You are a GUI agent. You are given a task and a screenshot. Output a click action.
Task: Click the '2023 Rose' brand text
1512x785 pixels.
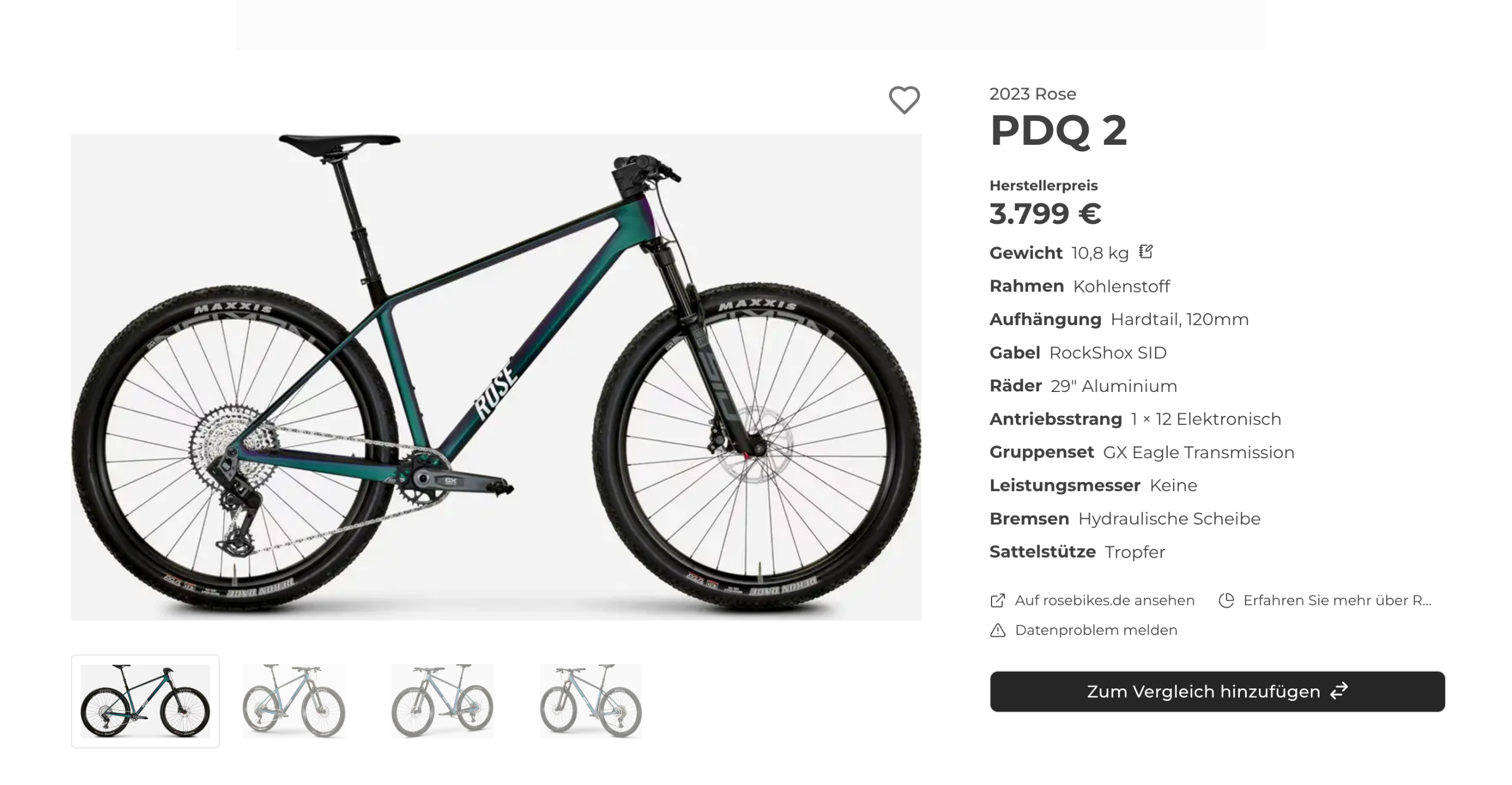[1032, 94]
